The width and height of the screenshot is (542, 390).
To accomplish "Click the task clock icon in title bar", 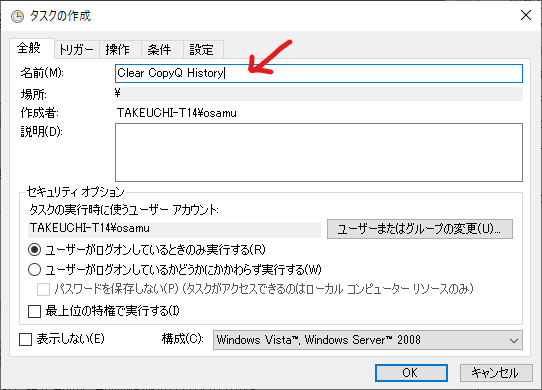I will (17, 16).
